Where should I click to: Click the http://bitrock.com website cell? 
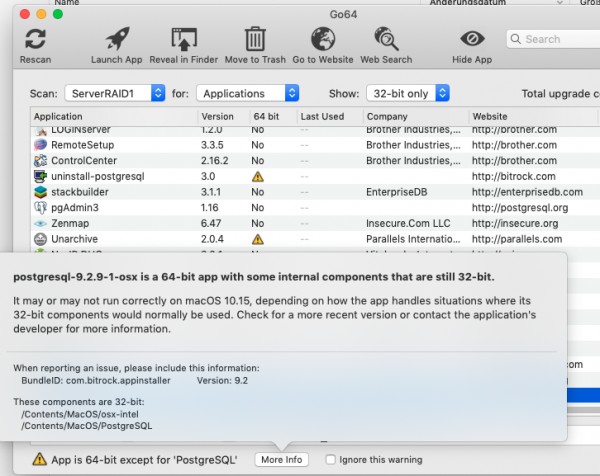click(514, 176)
